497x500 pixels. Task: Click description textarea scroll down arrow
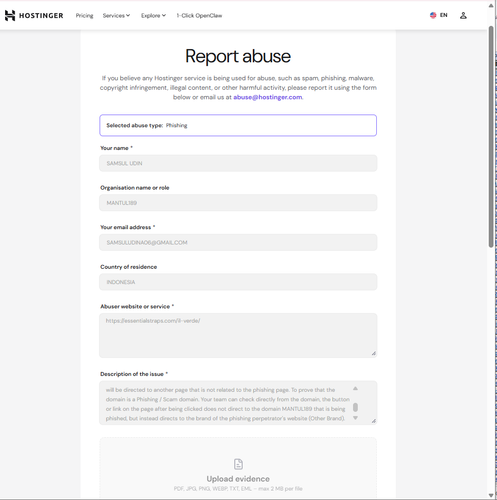click(x=355, y=418)
